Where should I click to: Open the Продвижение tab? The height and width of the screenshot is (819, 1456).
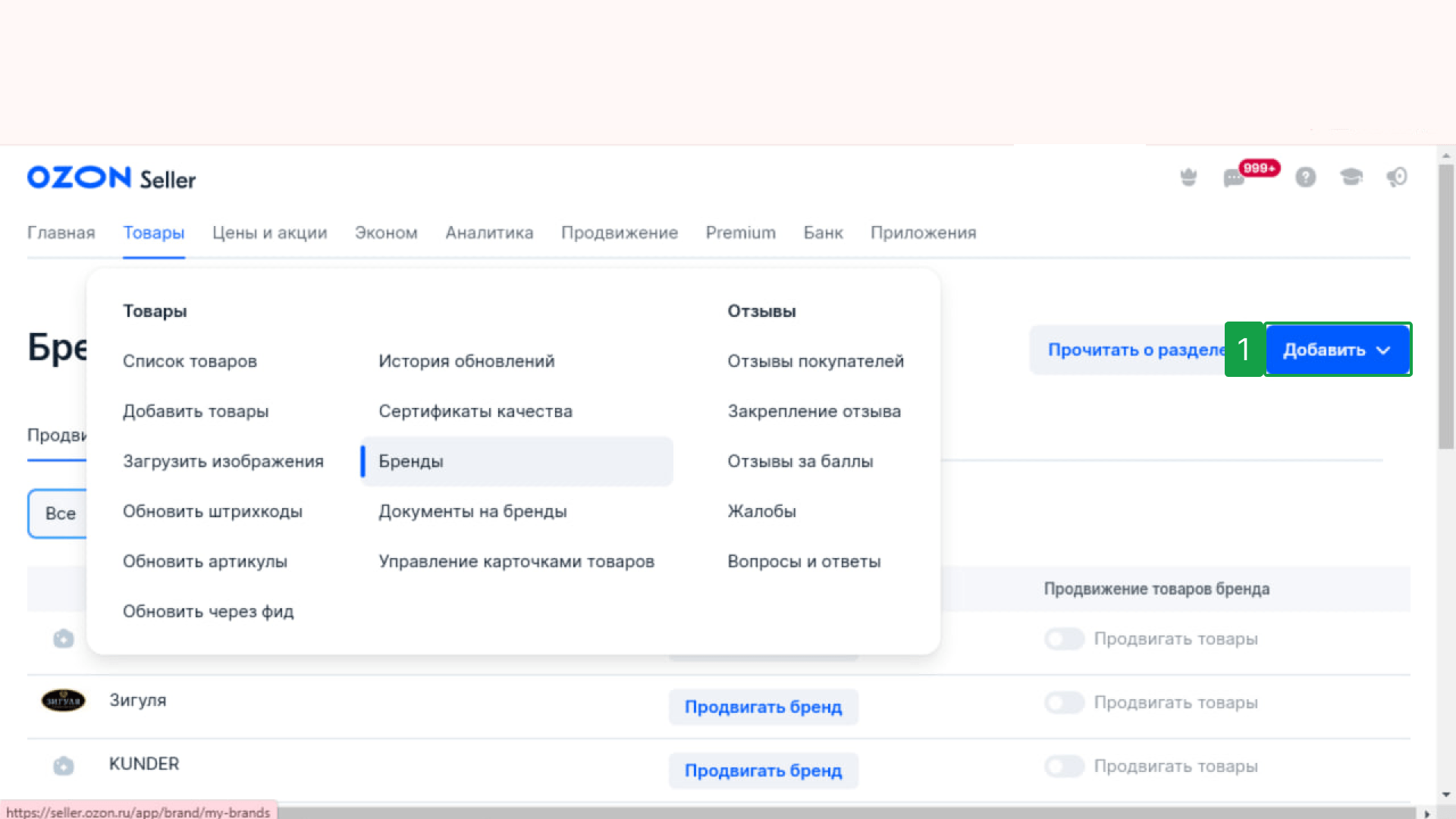[x=620, y=233]
